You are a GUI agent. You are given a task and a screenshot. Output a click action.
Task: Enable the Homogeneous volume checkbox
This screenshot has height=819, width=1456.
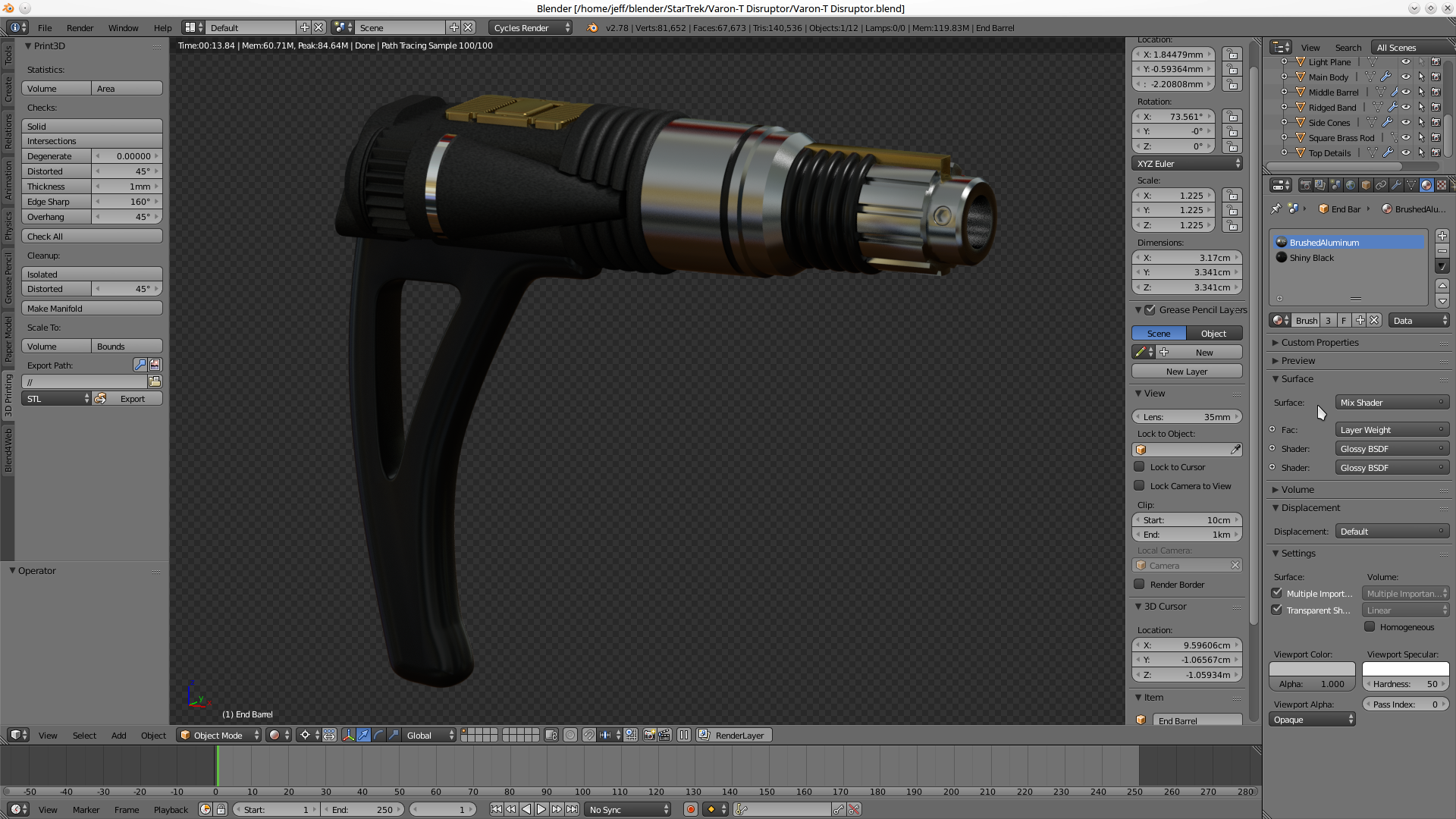pos(1370,626)
